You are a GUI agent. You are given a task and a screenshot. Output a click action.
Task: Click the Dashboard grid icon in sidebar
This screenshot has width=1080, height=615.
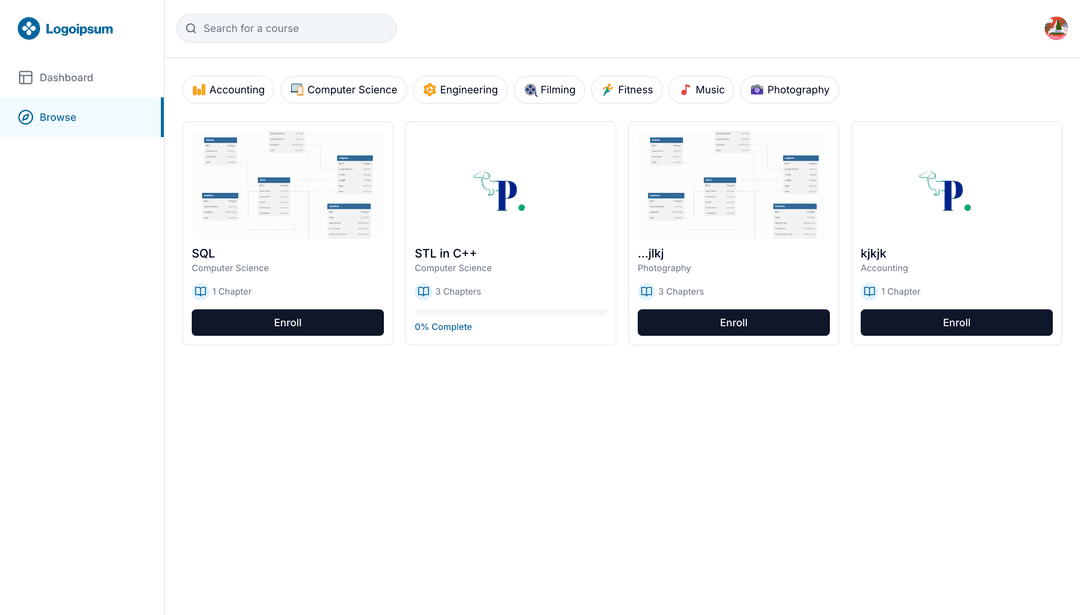pyautogui.click(x=24, y=77)
